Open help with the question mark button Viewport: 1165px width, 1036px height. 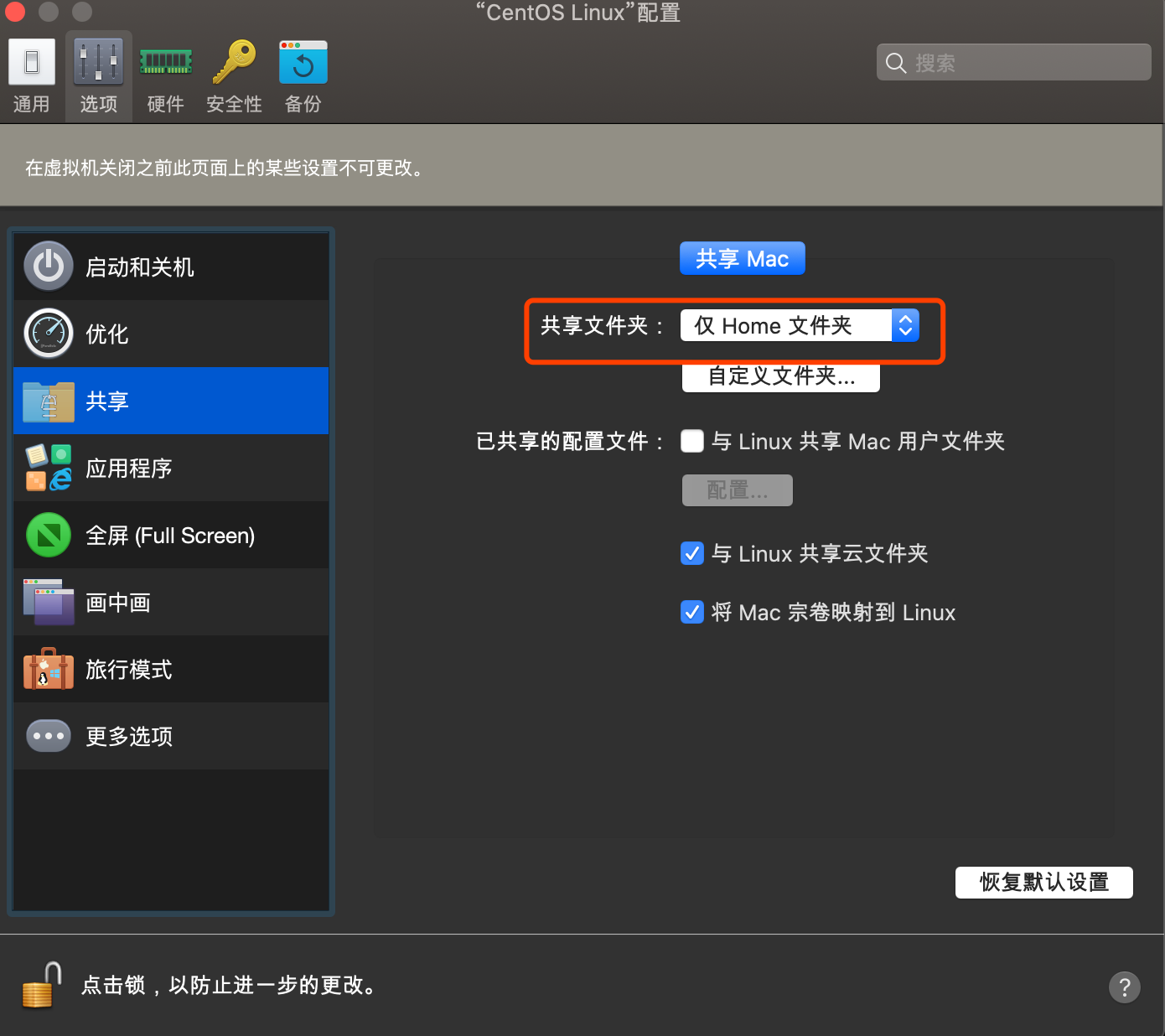(x=1125, y=987)
